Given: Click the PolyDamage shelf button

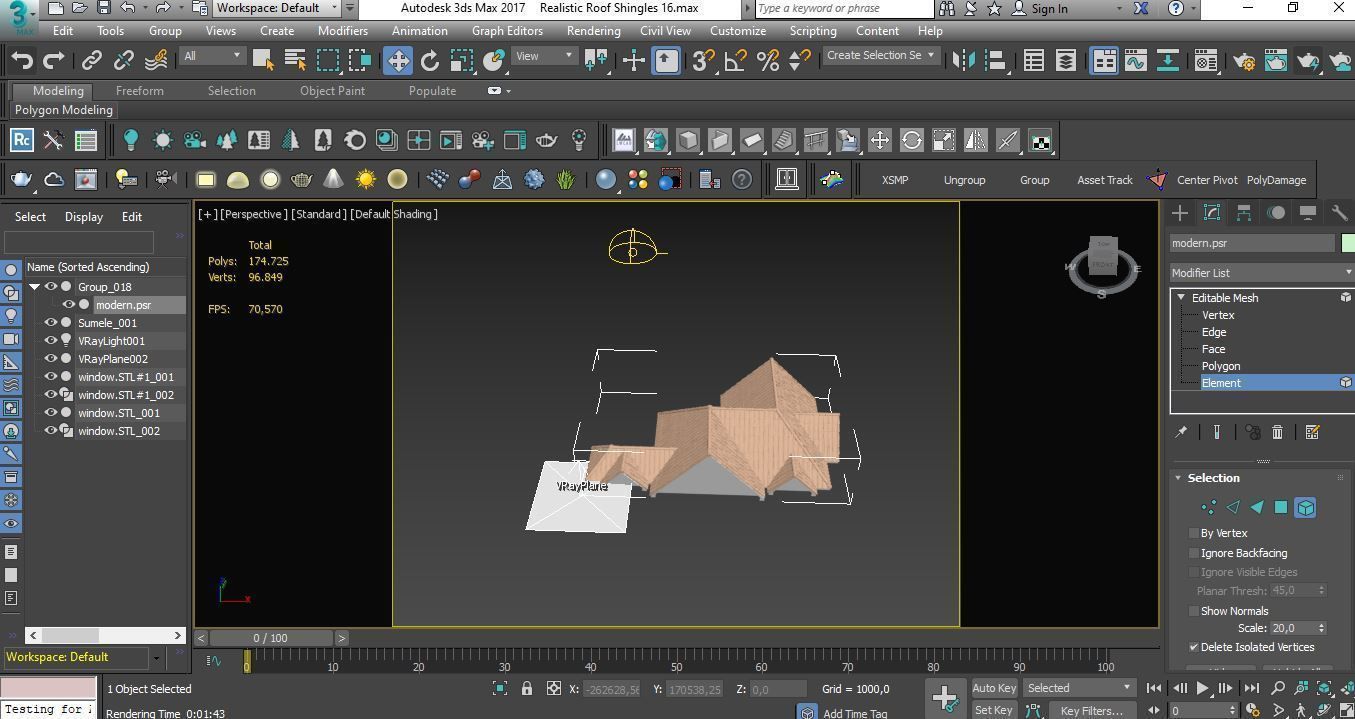Looking at the screenshot, I should point(1276,180).
